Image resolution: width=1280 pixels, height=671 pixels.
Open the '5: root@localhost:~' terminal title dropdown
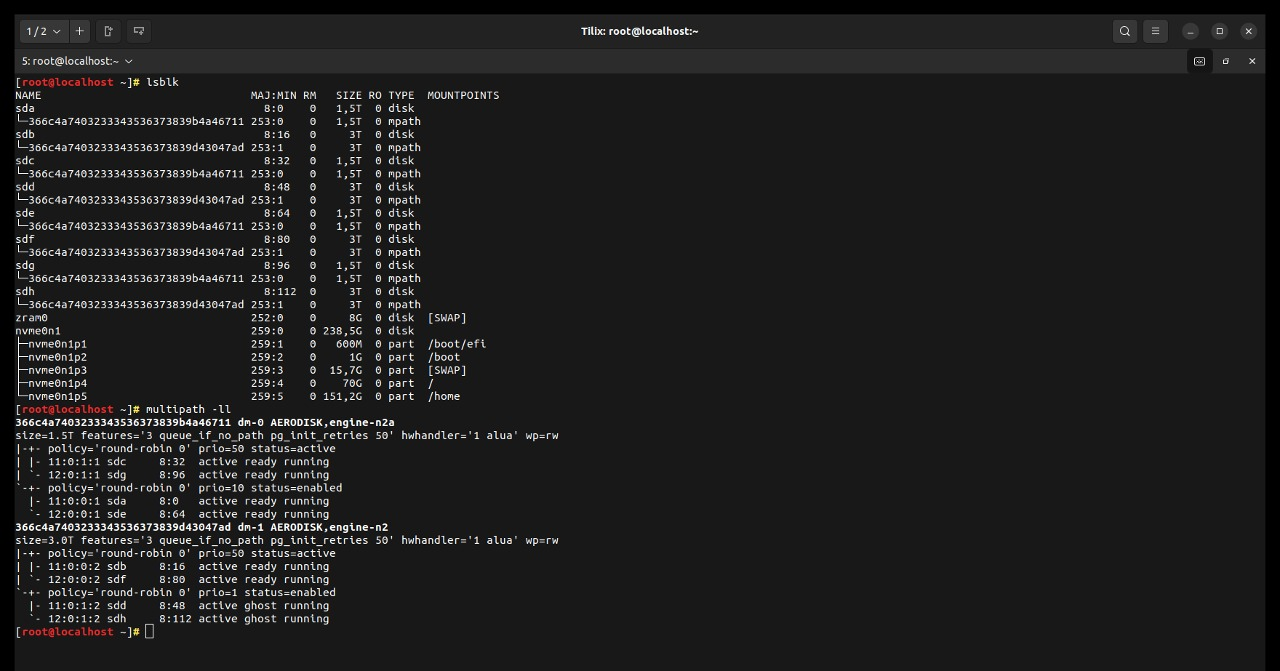point(77,61)
